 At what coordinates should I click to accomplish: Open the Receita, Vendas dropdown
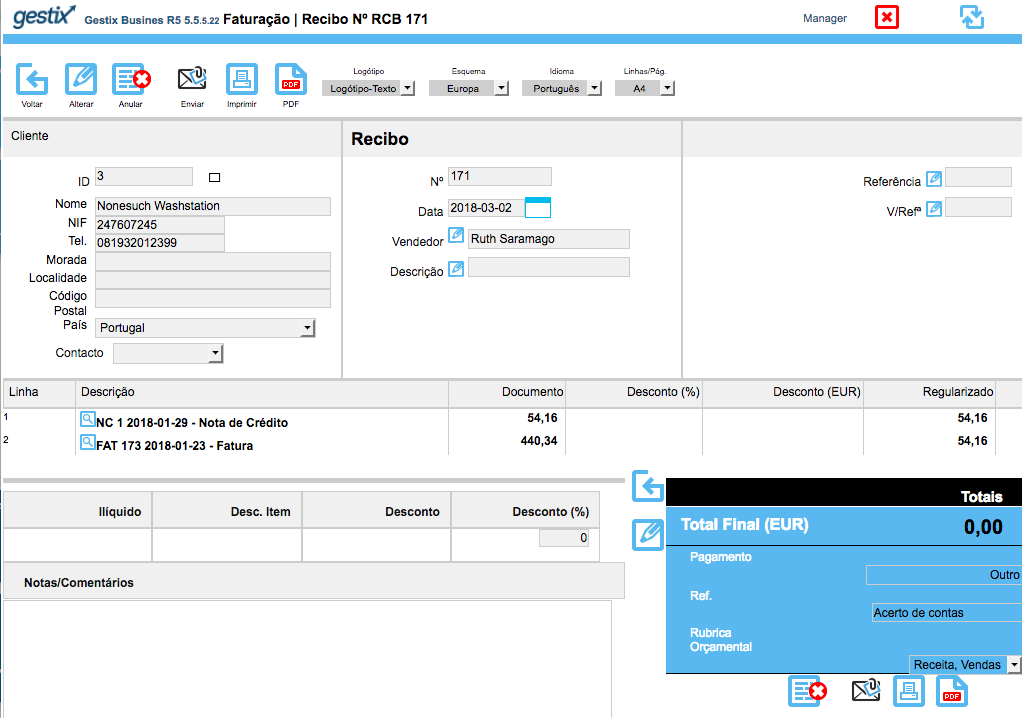[965, 665]
